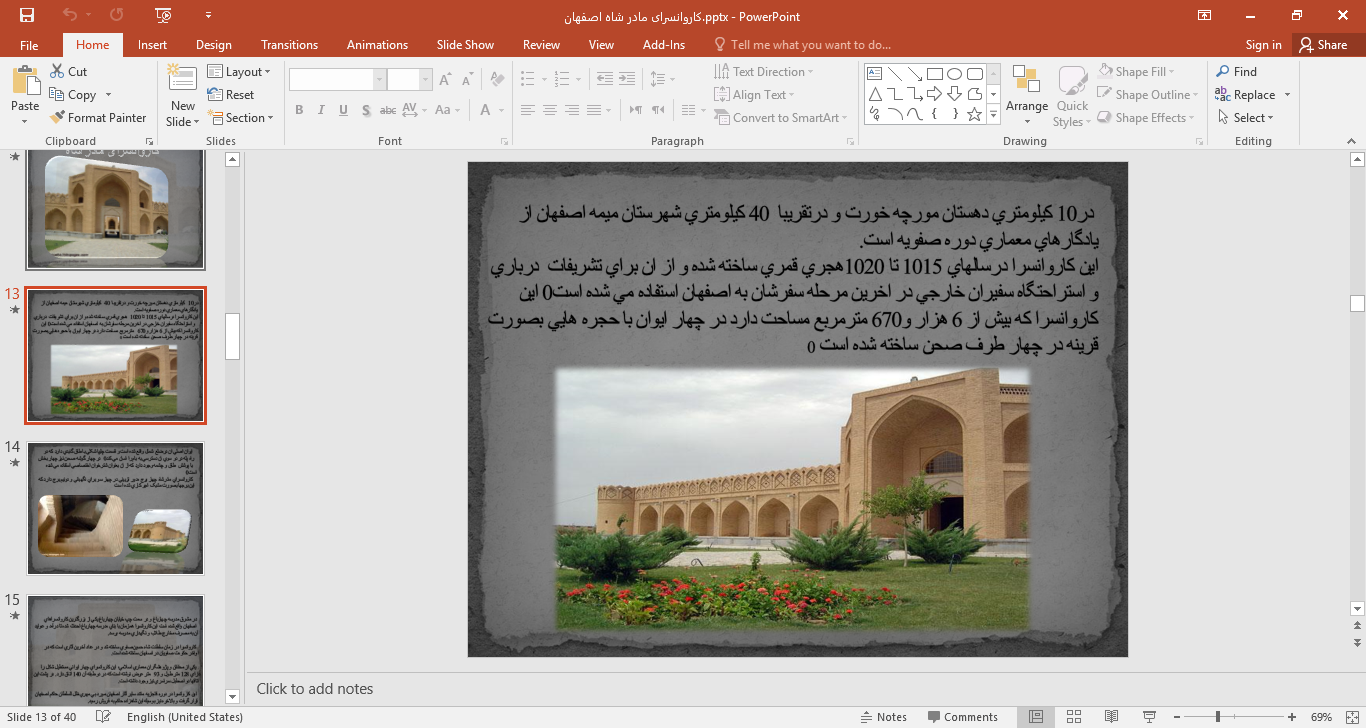1366x728 pixels.
Task: Start Slide Show from status bar icon
Action: click(x=1148, y=717)
